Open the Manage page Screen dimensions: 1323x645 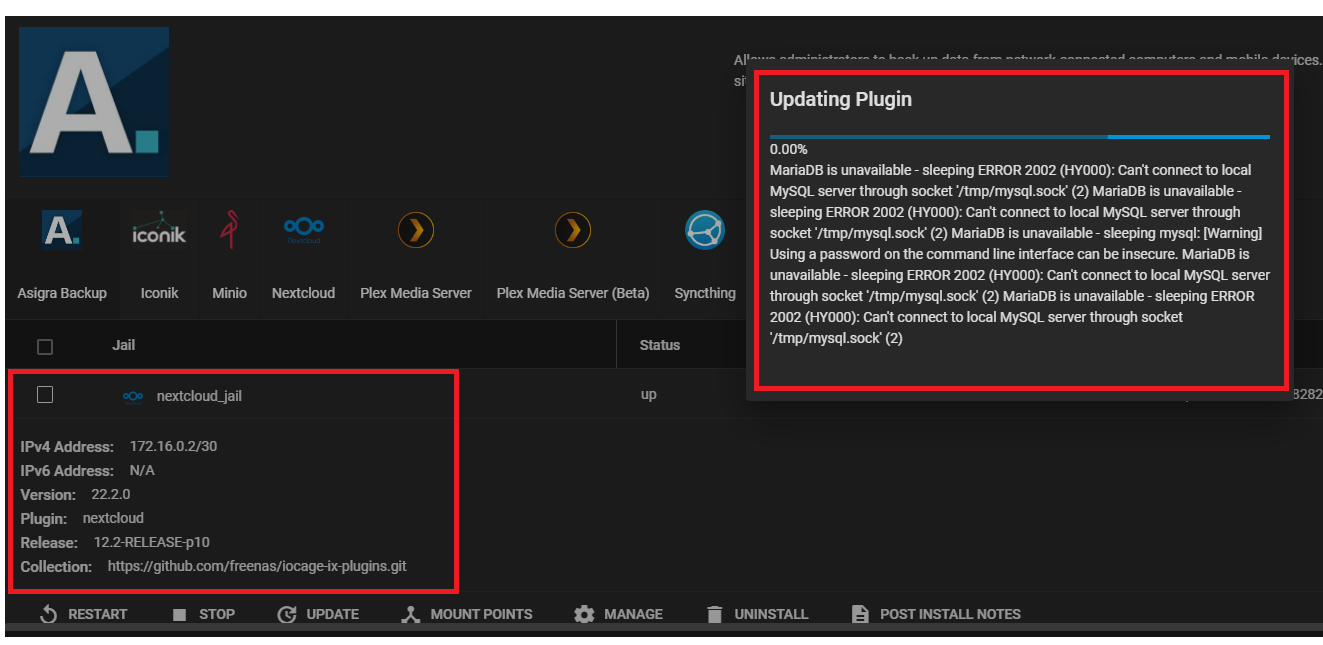click(618, 614)
